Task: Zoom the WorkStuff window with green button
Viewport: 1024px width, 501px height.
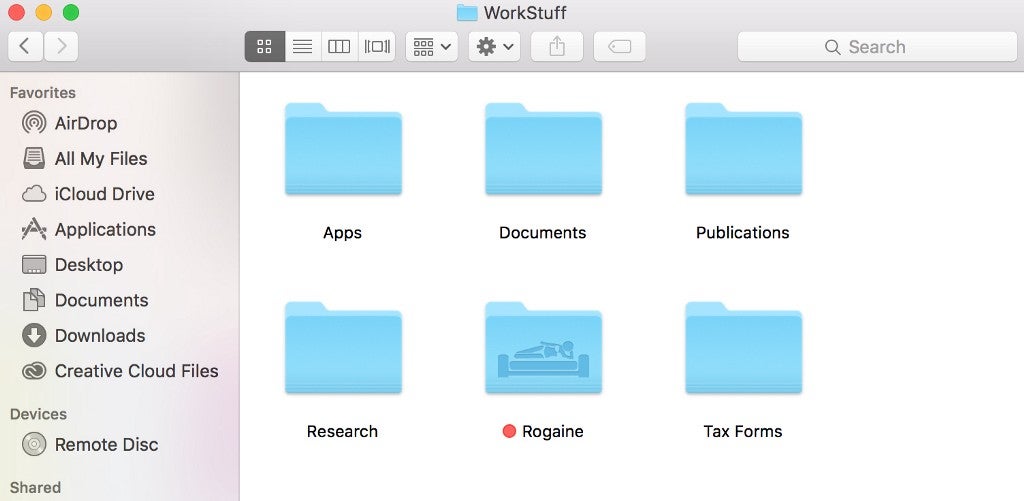Action: [71, 12]
